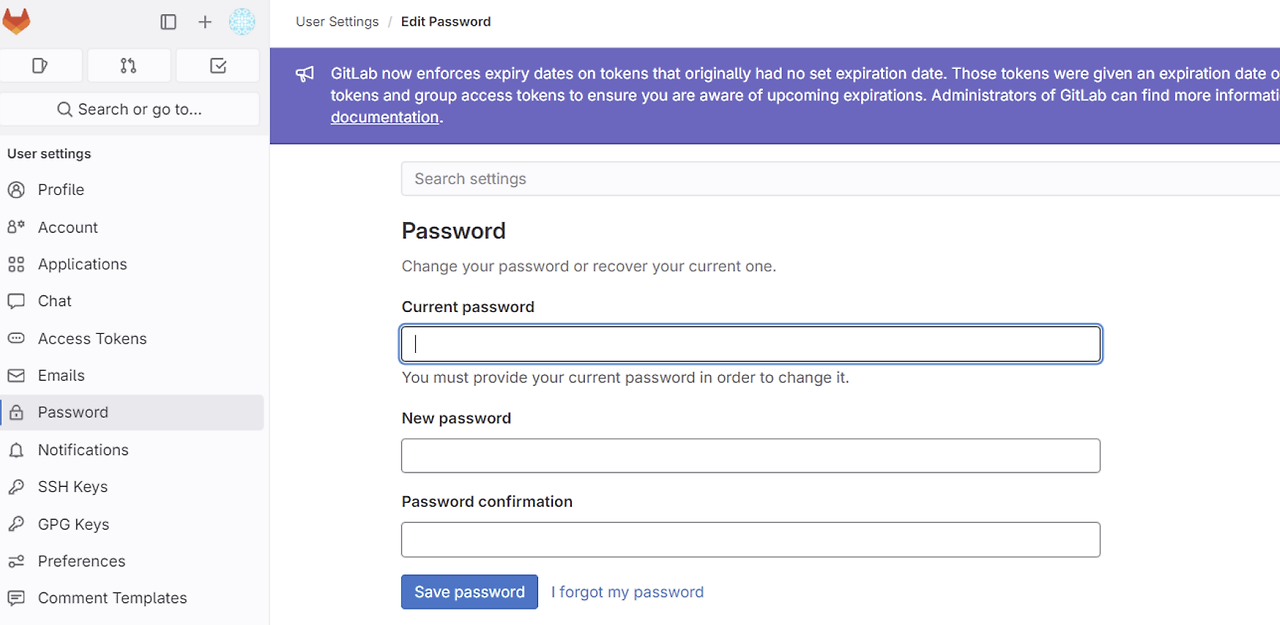1280x625 pixels.
Task: Open the assigned issues shortcut icon
Action: click(40, 66)
